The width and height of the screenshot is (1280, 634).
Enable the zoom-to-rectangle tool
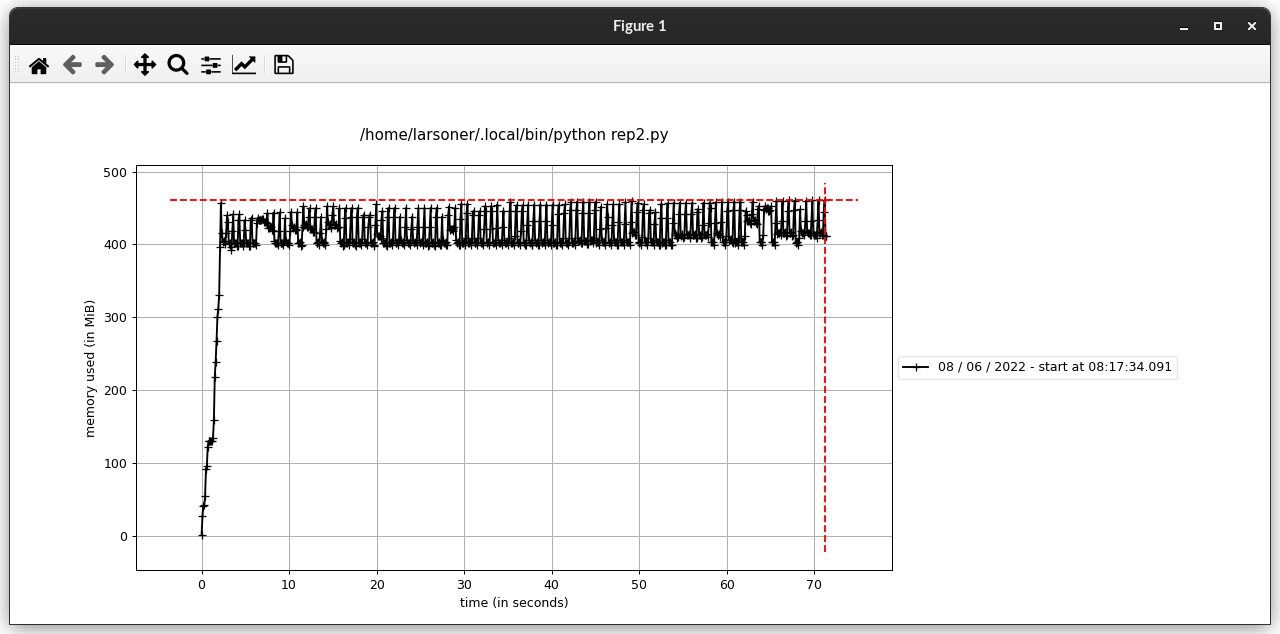pyautogui.click(x=177, y=64)
